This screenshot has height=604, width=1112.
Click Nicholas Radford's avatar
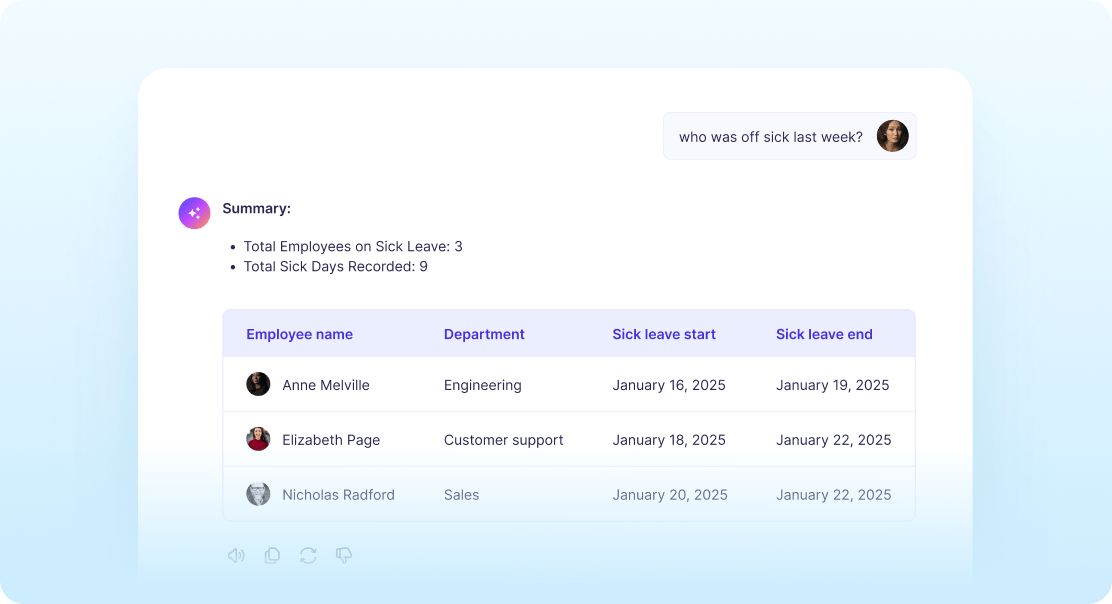click(x=258, y=494)
